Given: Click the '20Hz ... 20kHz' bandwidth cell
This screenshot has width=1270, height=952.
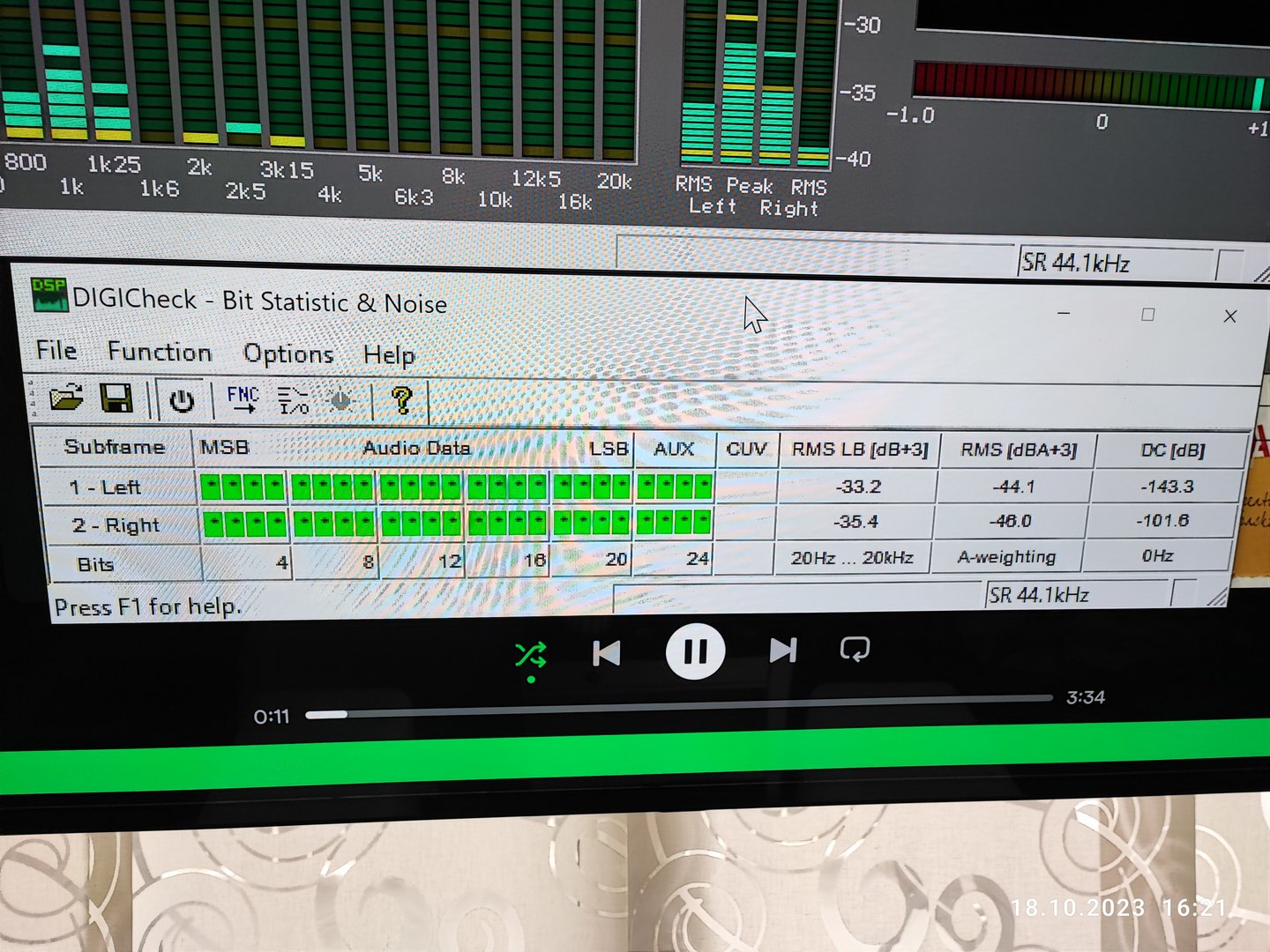Looking at the screenshot, I should point(852,557).
